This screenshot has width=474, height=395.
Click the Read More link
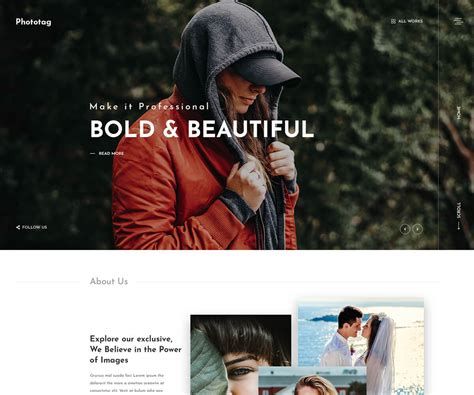tap(111, 154)
